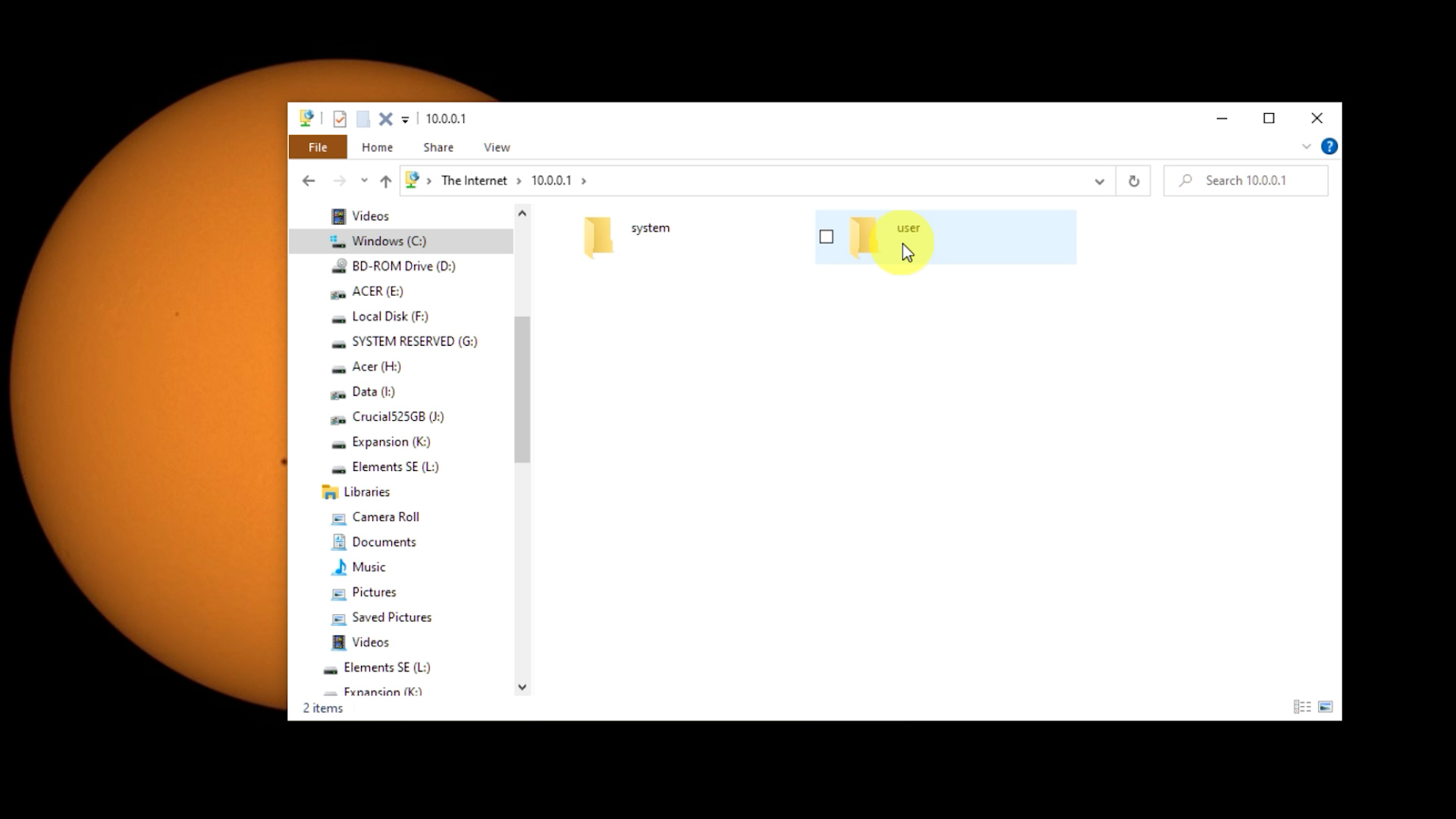
Task: Open the Customize Quick Access Toolbar dropdown
Action: (405, 119)
